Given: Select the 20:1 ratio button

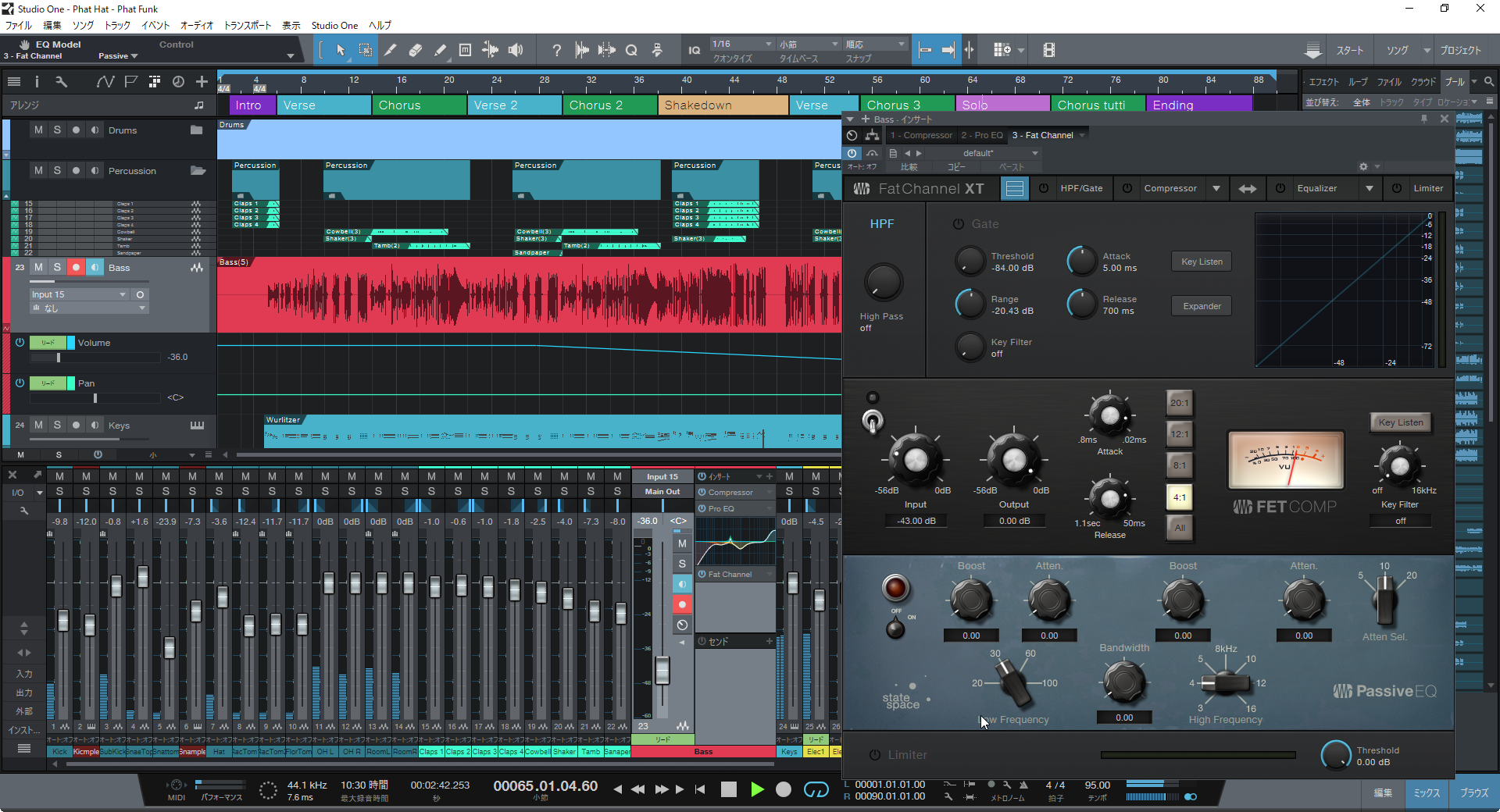Looking at the screenshot, I should pyautogui.click(x=1180, y=403).
